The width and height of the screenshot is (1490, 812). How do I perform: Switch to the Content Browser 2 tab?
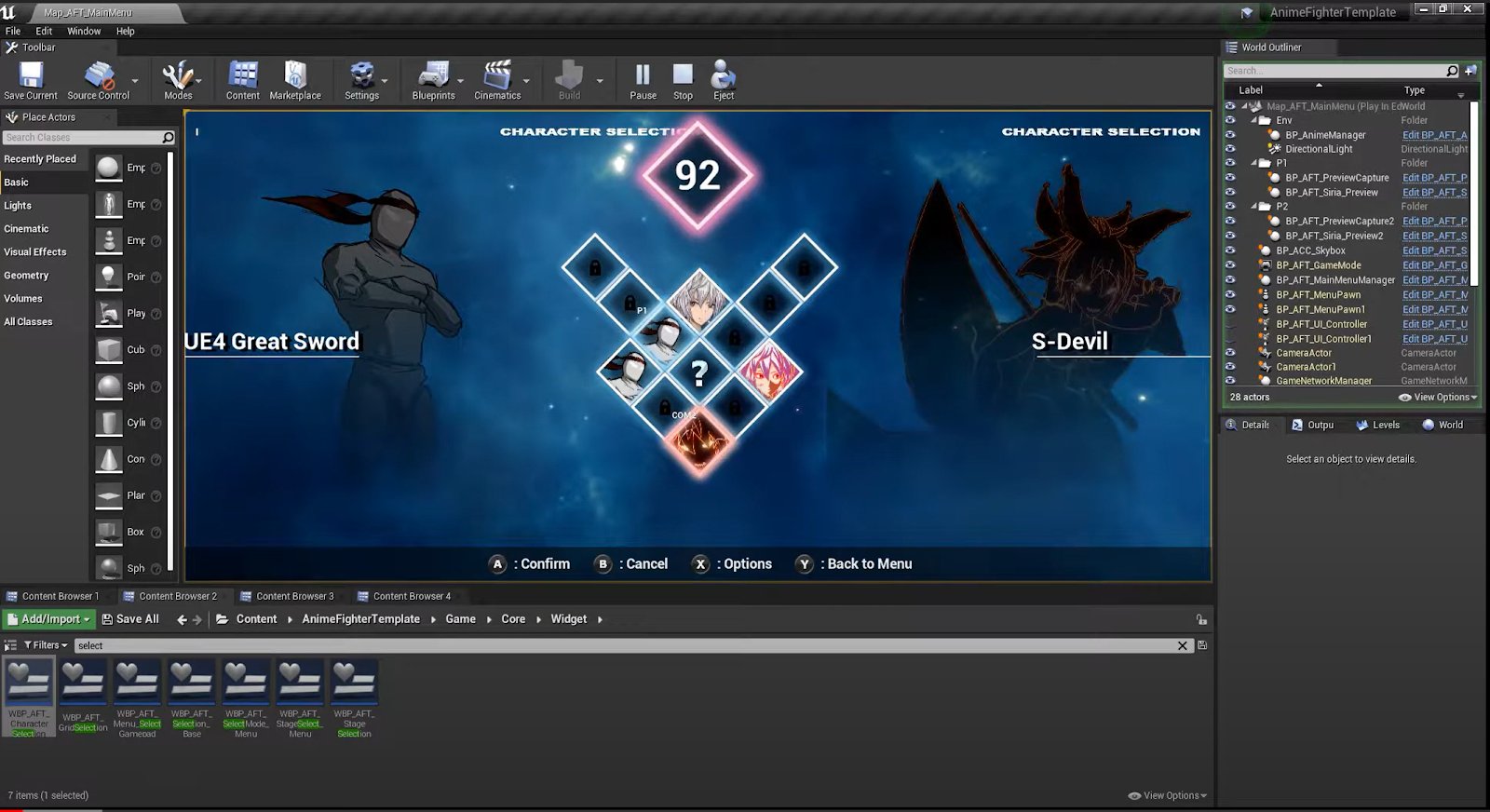[177, 596]
